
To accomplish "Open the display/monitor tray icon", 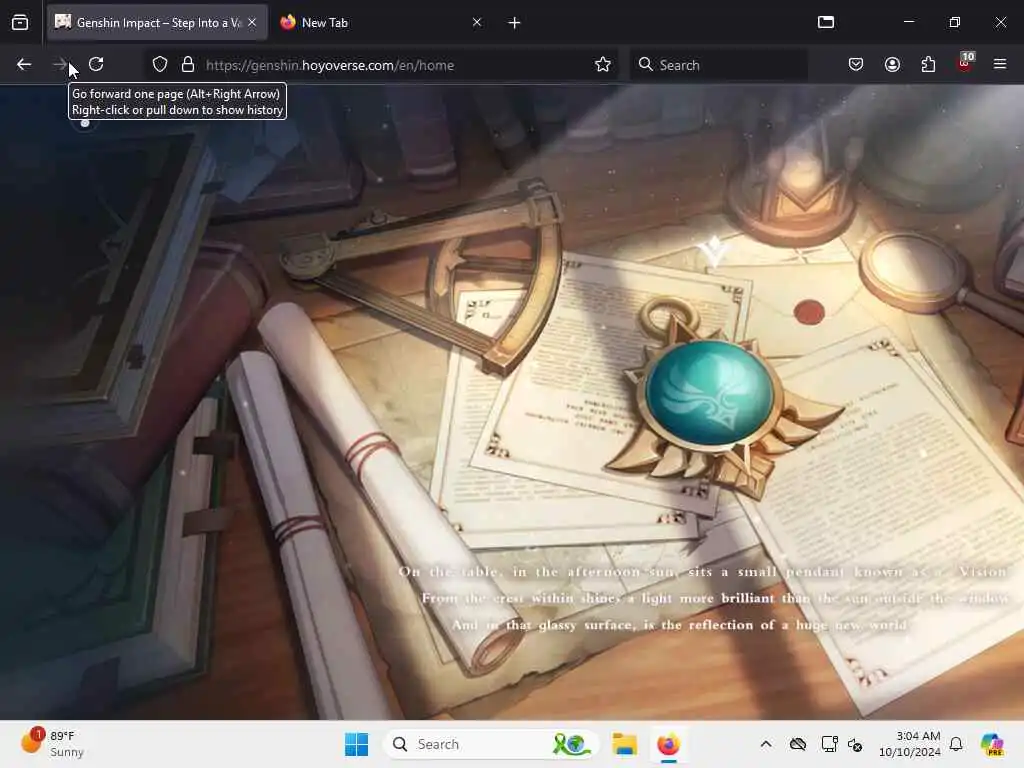I will tap(829, 744).
